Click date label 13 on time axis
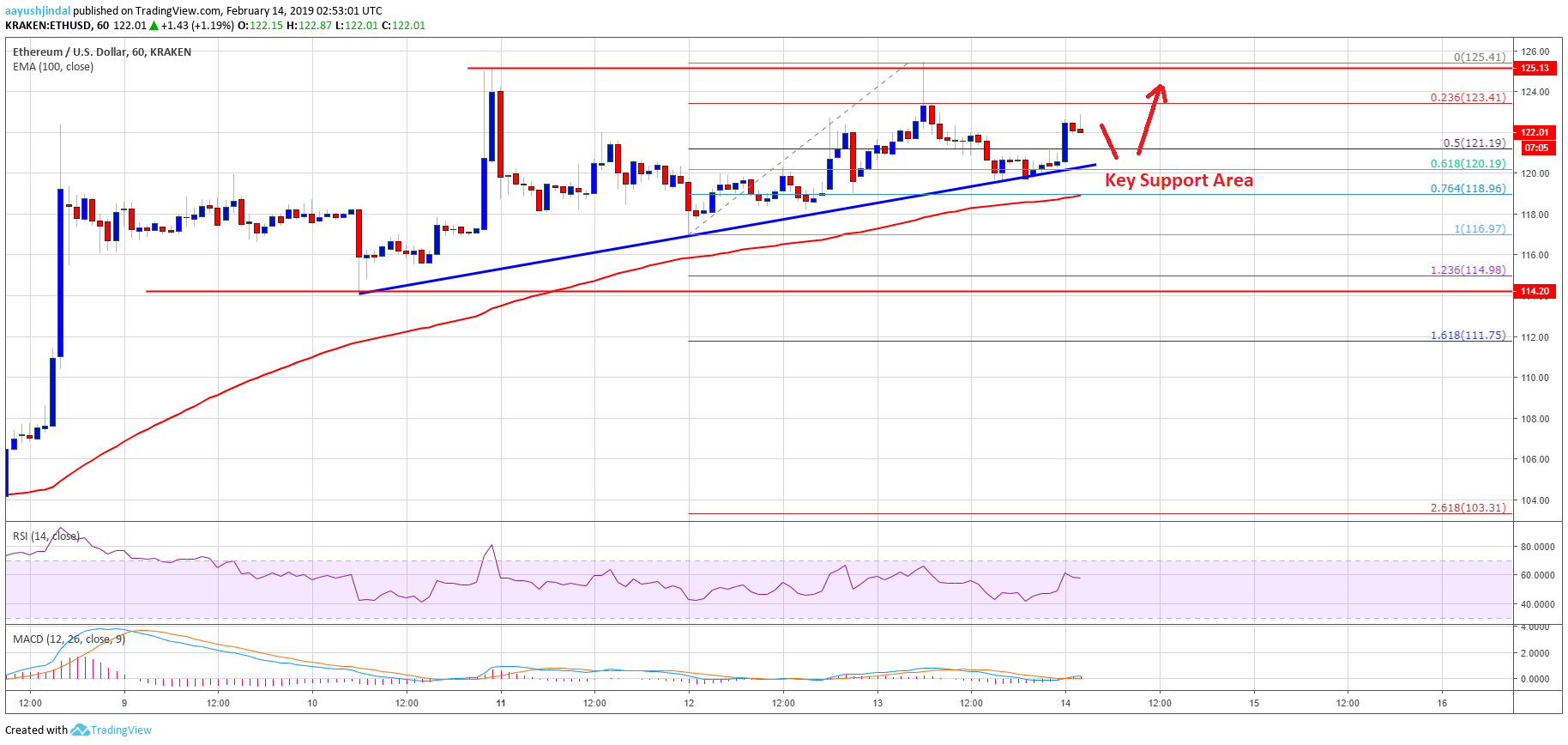The width and height of the screenshot is (1568, 745). point(877,704)
